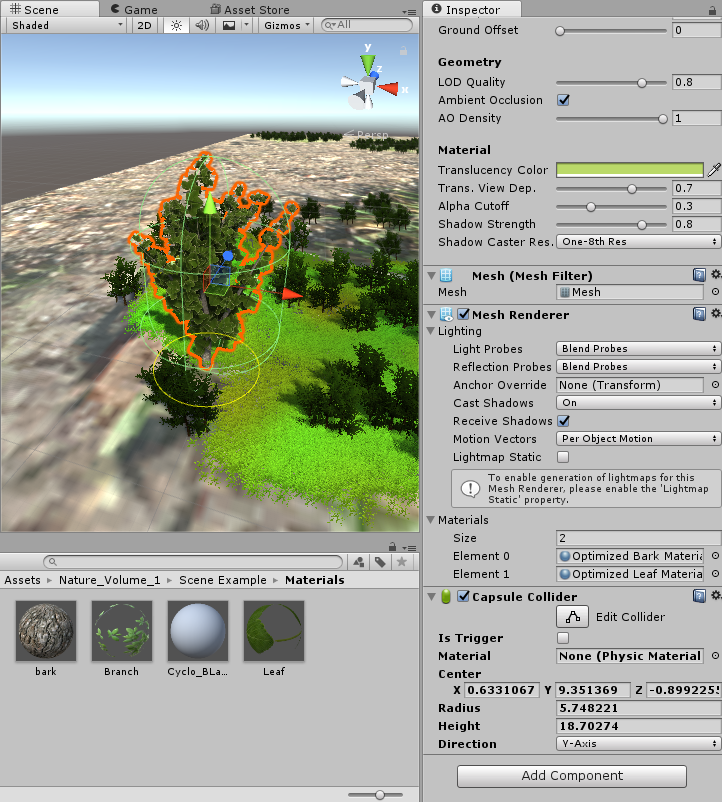Click the favorites star icon in Project panel
722x802 pixels.
click(x=402, y=562)
